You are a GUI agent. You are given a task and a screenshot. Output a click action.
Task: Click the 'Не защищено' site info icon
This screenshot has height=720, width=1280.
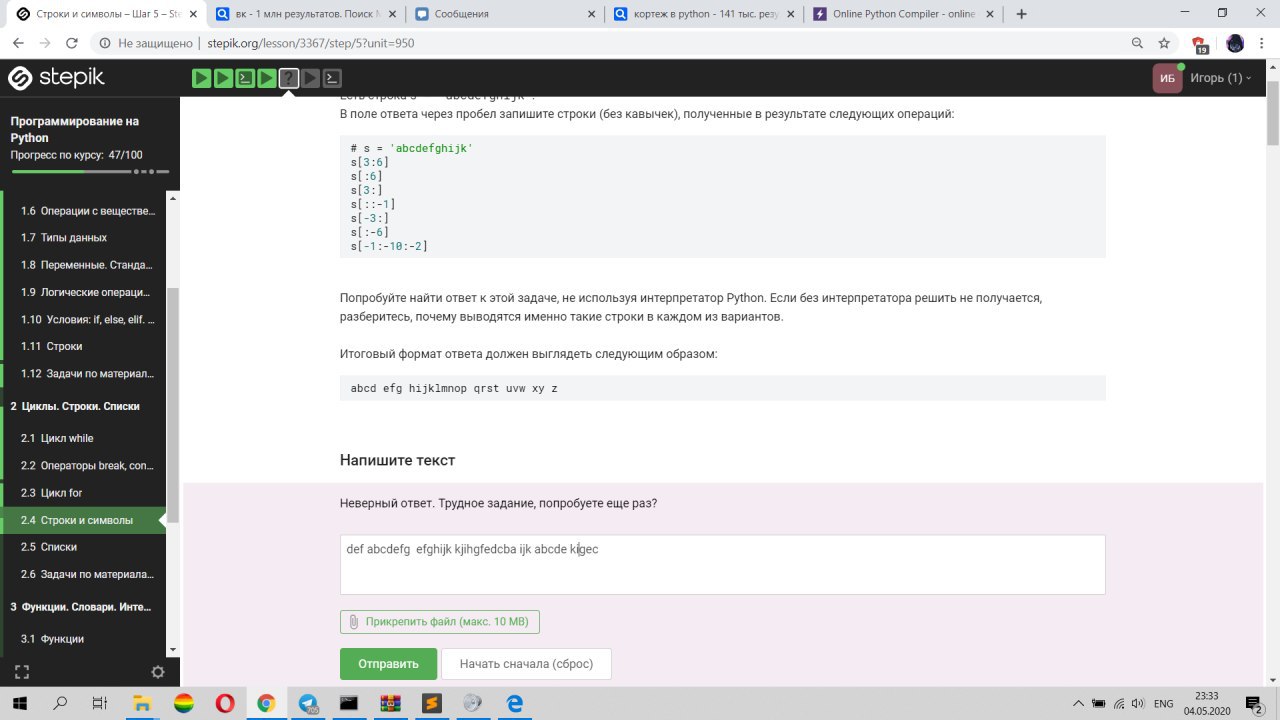[106, 44]
